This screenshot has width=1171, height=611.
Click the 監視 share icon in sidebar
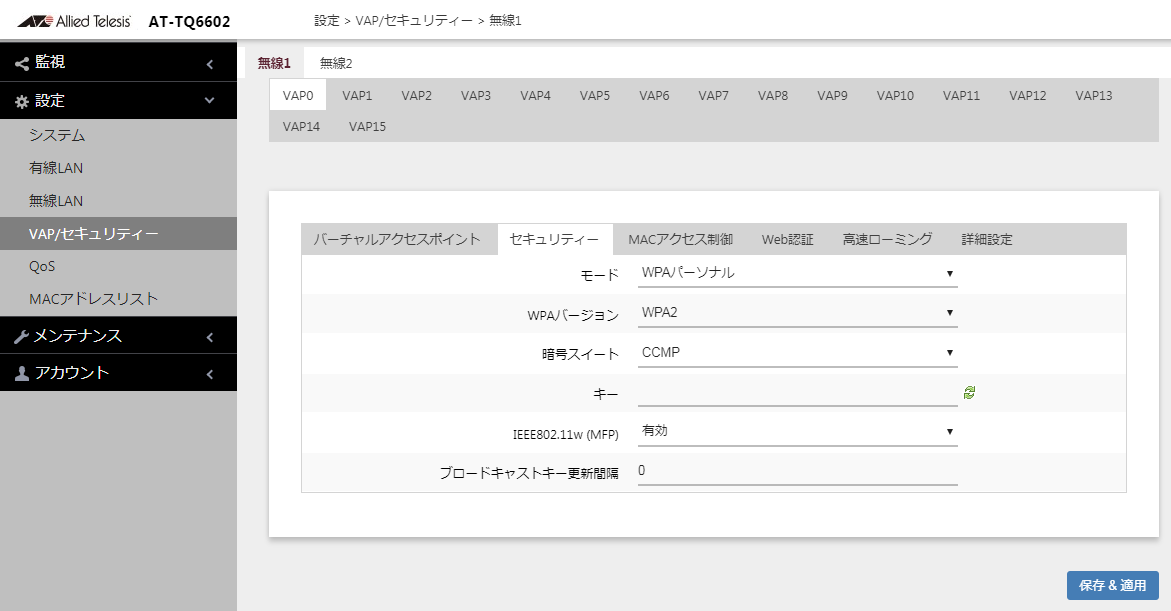tap(22, 63)
